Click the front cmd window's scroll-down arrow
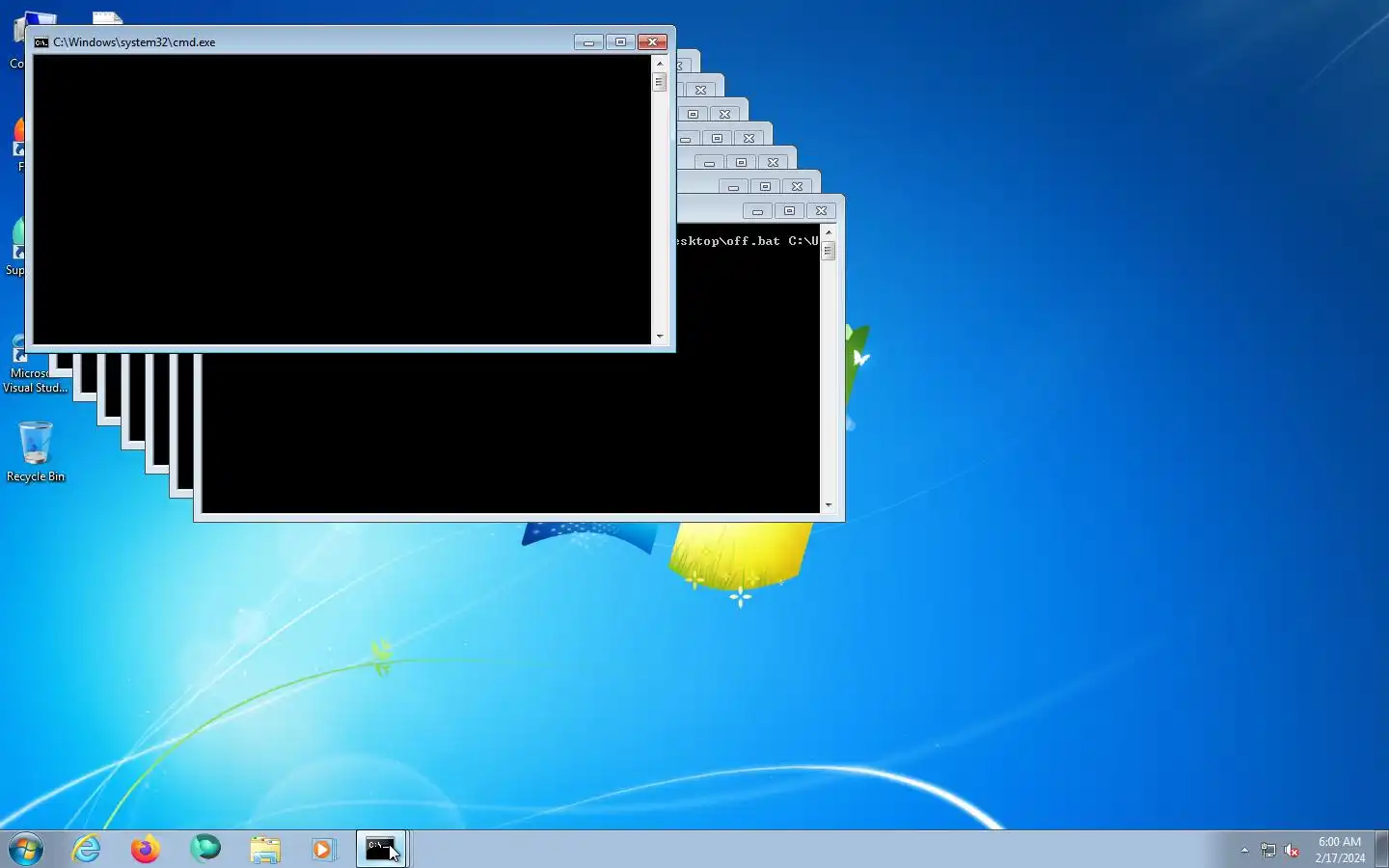The width and height of the screenshot is (1389, 868). point(660,337)
